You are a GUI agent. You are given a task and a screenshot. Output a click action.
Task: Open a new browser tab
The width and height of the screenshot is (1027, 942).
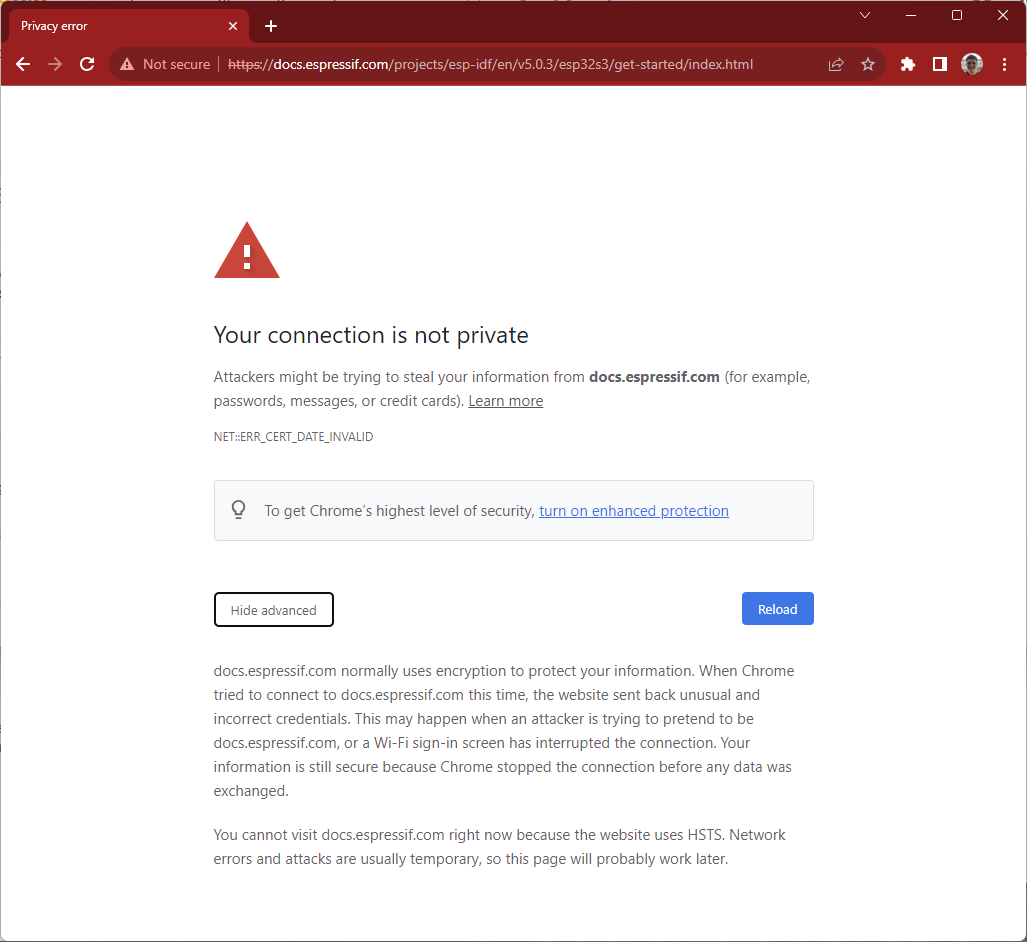[x=270, y=25]
